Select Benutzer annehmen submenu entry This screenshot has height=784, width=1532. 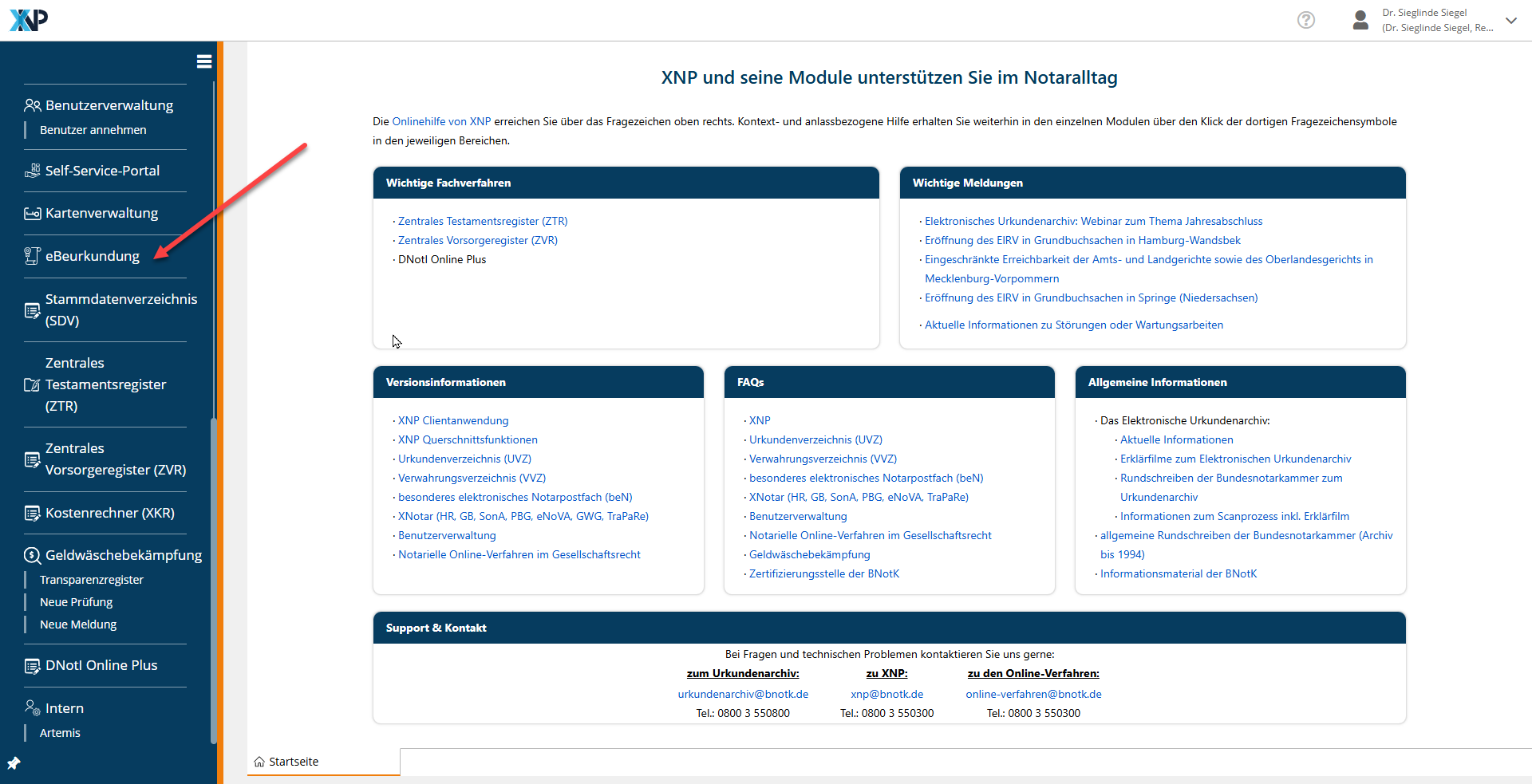coord(93,130)
